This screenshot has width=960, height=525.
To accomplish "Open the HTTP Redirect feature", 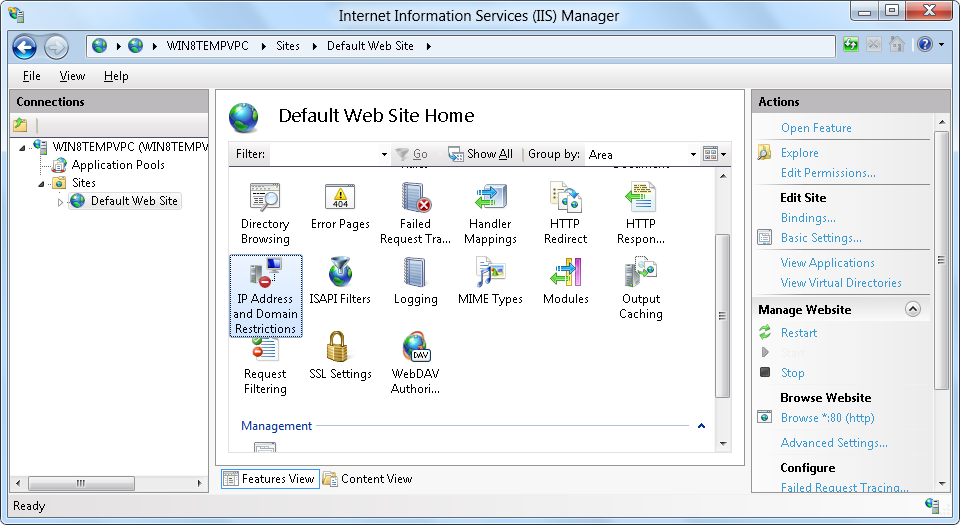I will click(x=565, y=214).
